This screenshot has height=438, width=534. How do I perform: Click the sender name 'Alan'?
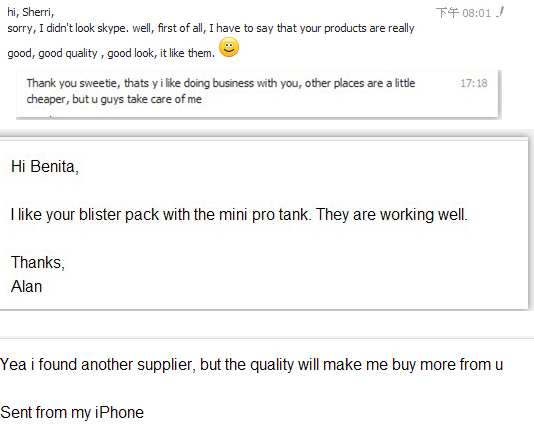[x=26, y=286]
